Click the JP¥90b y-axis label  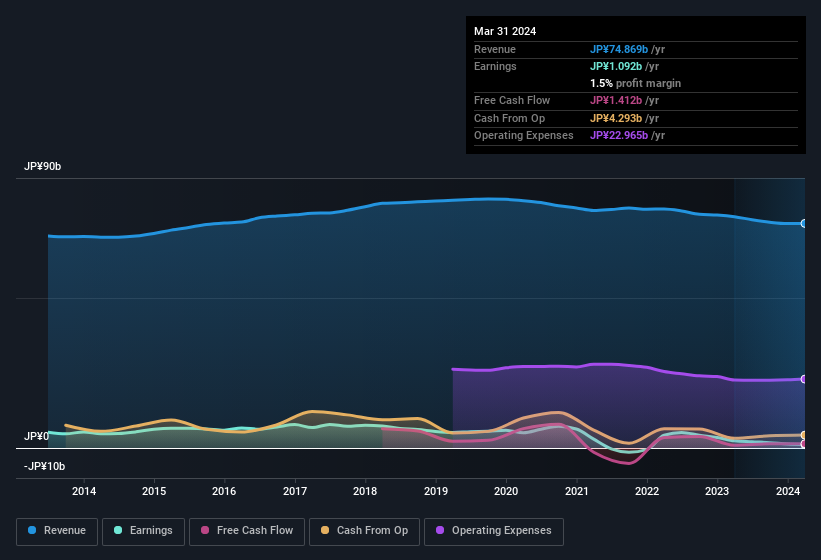(43, 167)
